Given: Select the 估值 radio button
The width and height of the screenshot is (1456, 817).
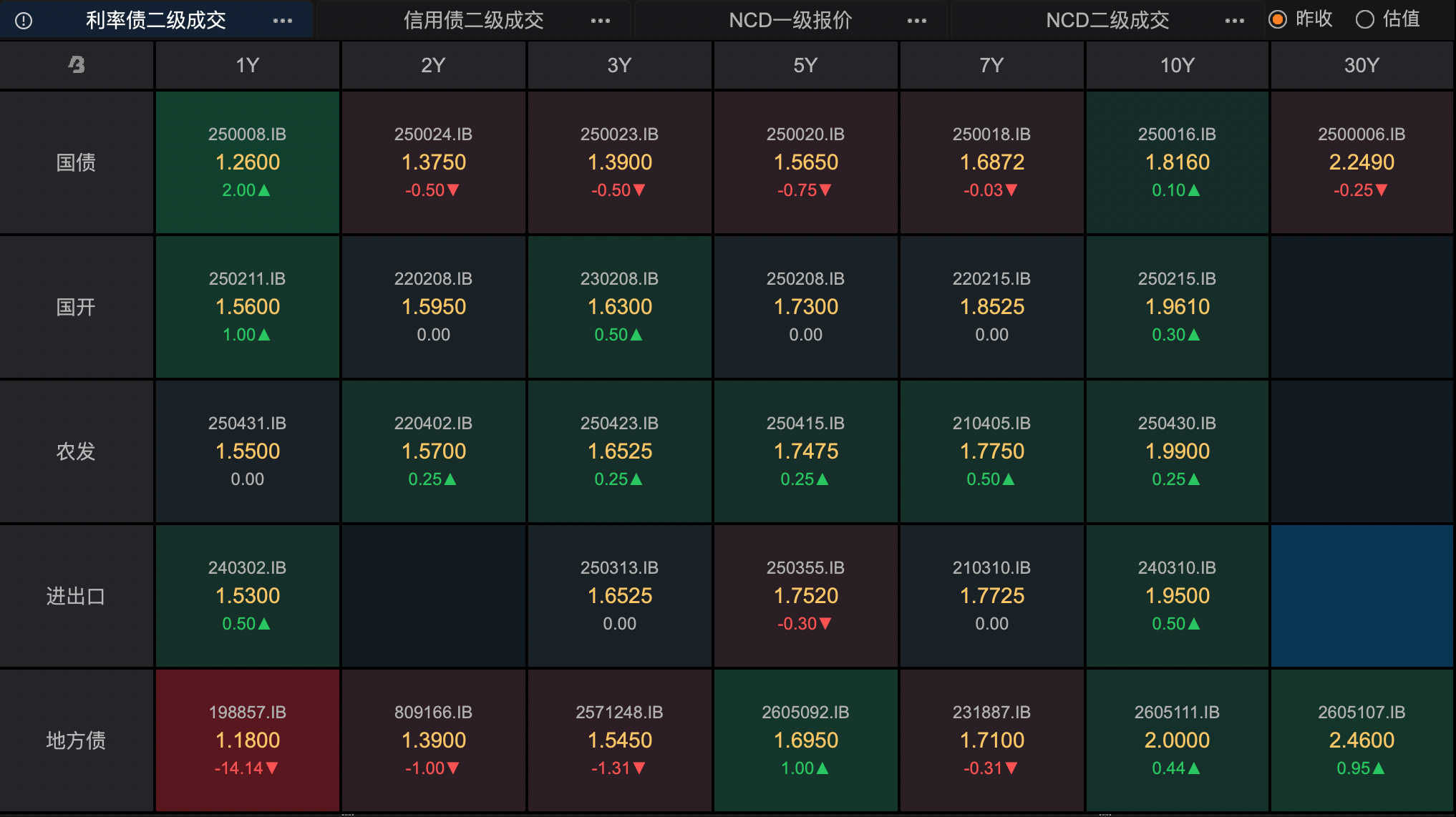Looking at the screenshot, I should (x=1365, y=19).
